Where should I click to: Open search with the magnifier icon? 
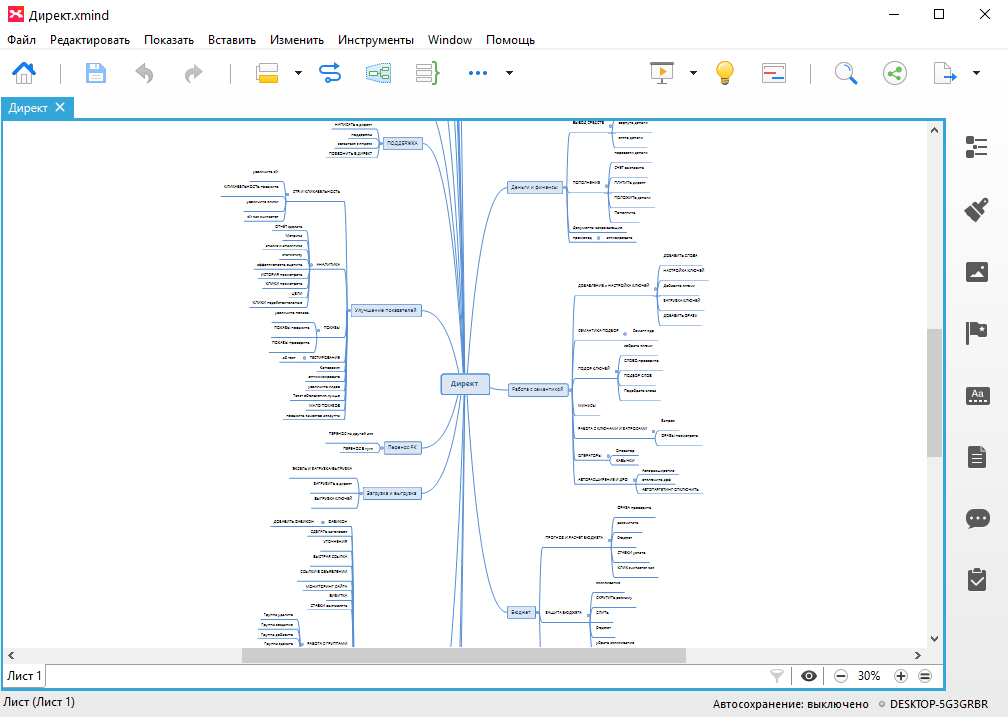[x=846, y=73]
